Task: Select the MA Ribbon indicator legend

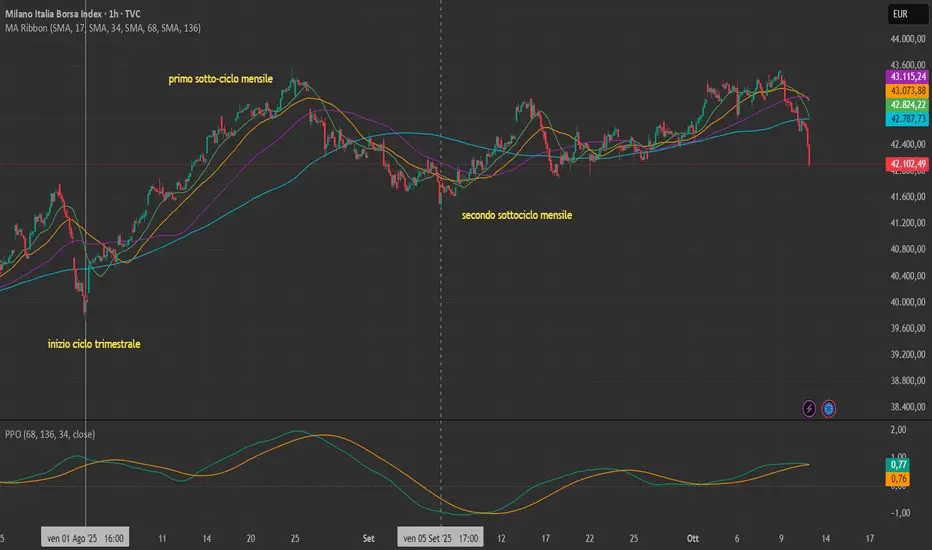Action: tap(103, 28)
